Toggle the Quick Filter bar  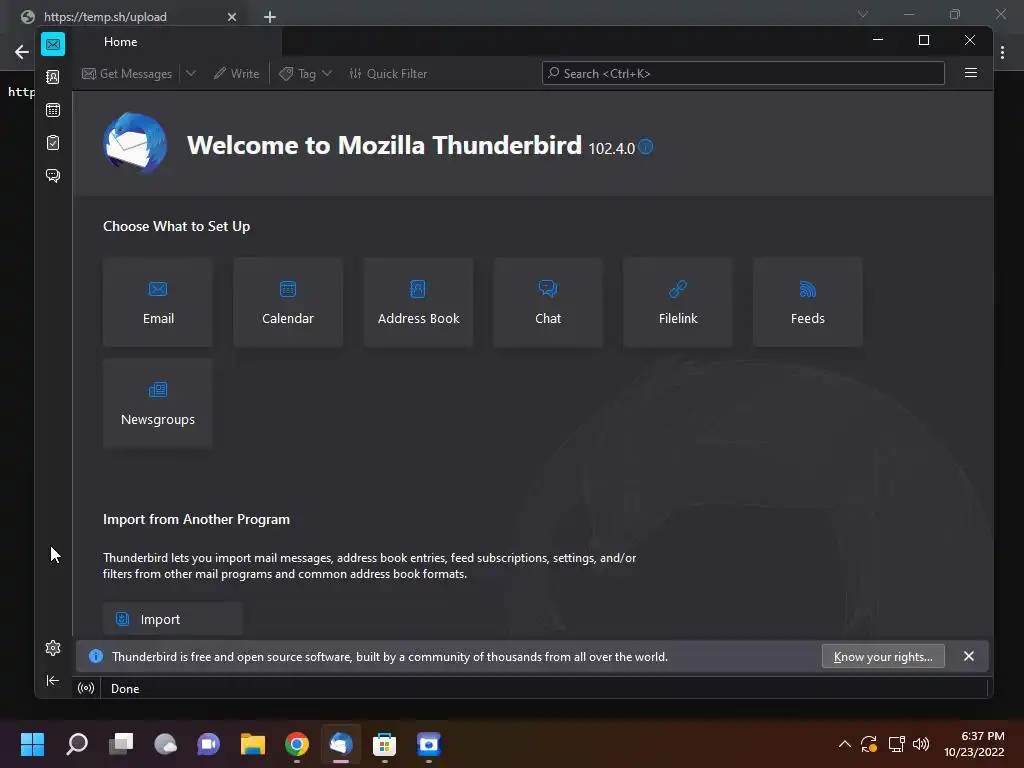pyautogui.click(x=388, y=74)
